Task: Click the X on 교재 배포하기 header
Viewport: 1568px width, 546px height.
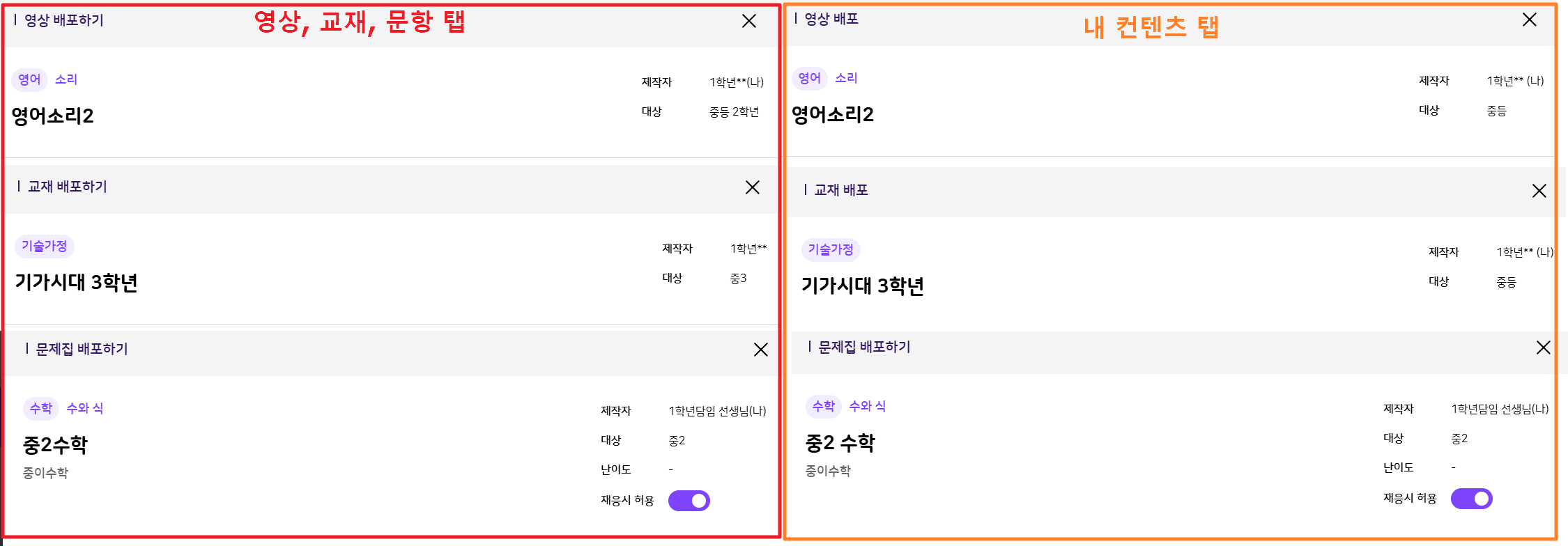Action: tap(753, 187)
